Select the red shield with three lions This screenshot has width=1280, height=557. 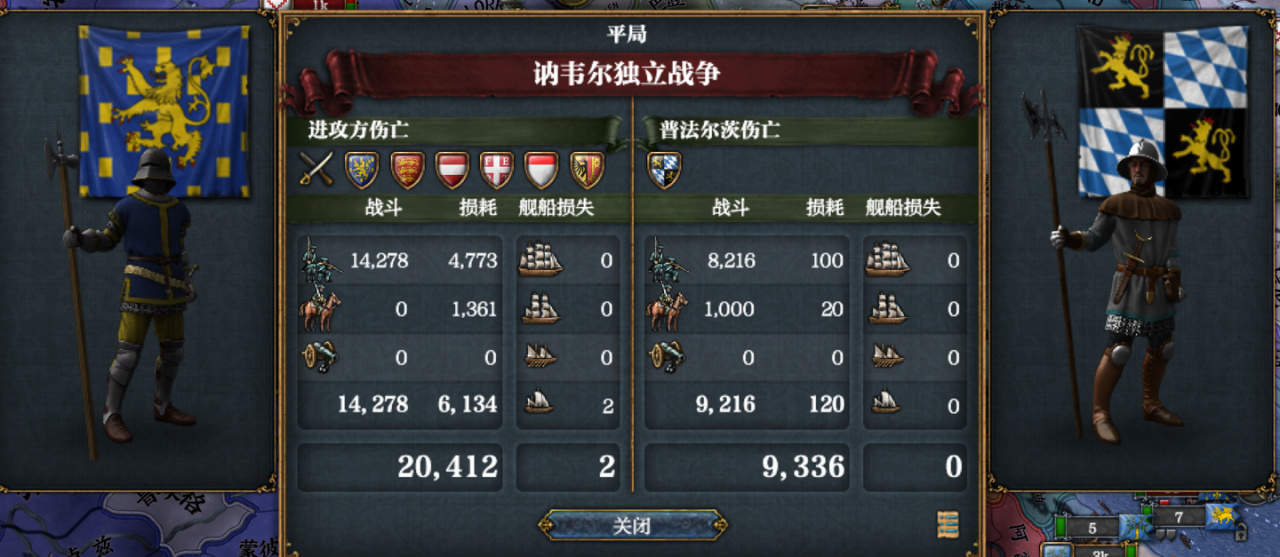click(x=407, y=170)
